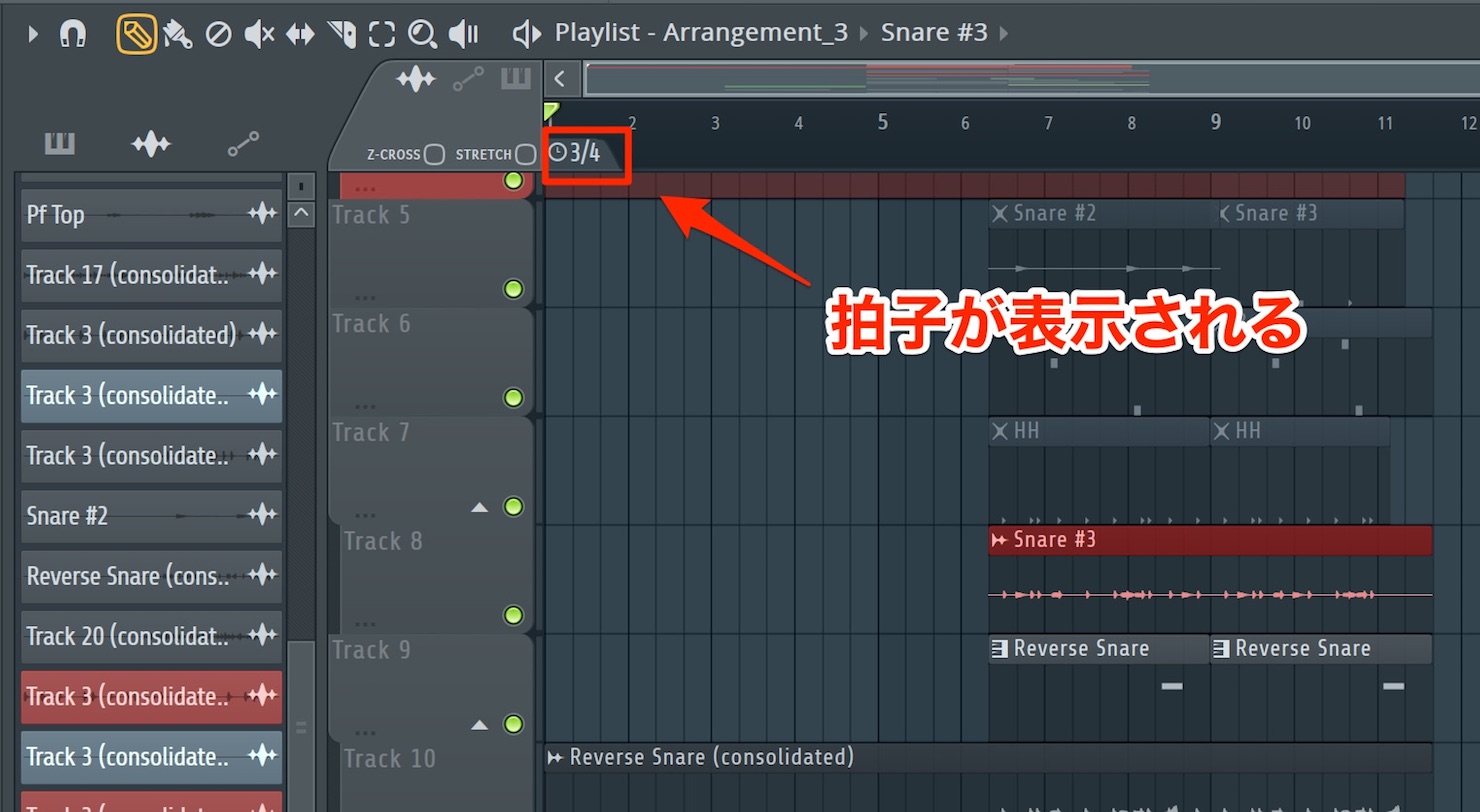Screen dimensions: 1480x812
Task: Select the Playback speaker tool
Action: (463, 34)
